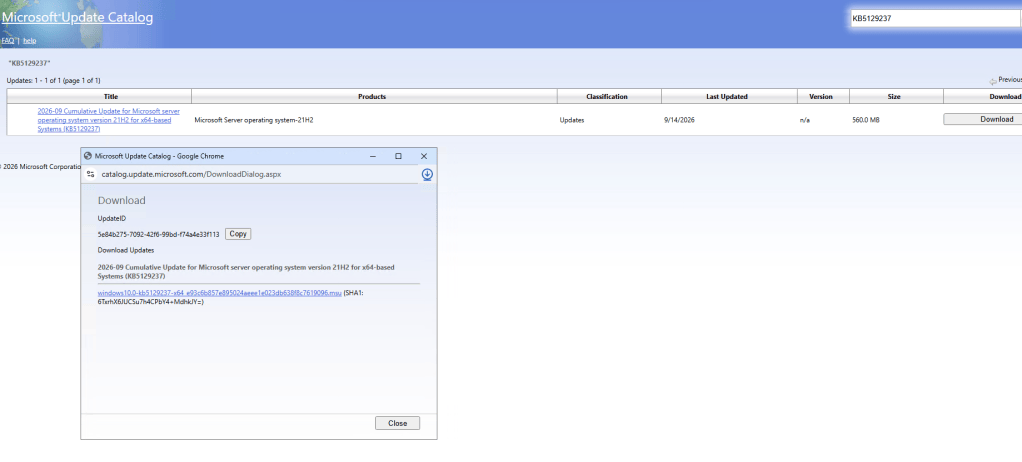Click the Updates classification cell
This screenshot has width=1022, height=462.
(572, 120)
